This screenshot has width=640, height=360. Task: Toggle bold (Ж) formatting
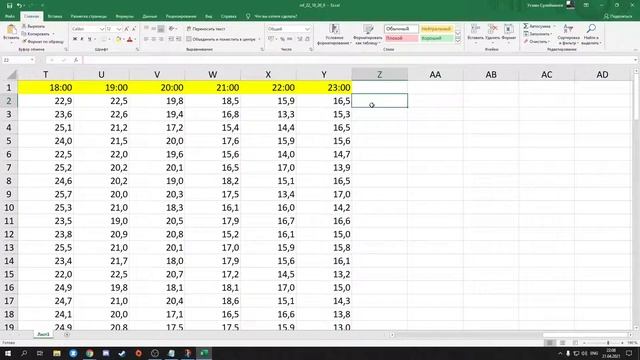(75, 39)
